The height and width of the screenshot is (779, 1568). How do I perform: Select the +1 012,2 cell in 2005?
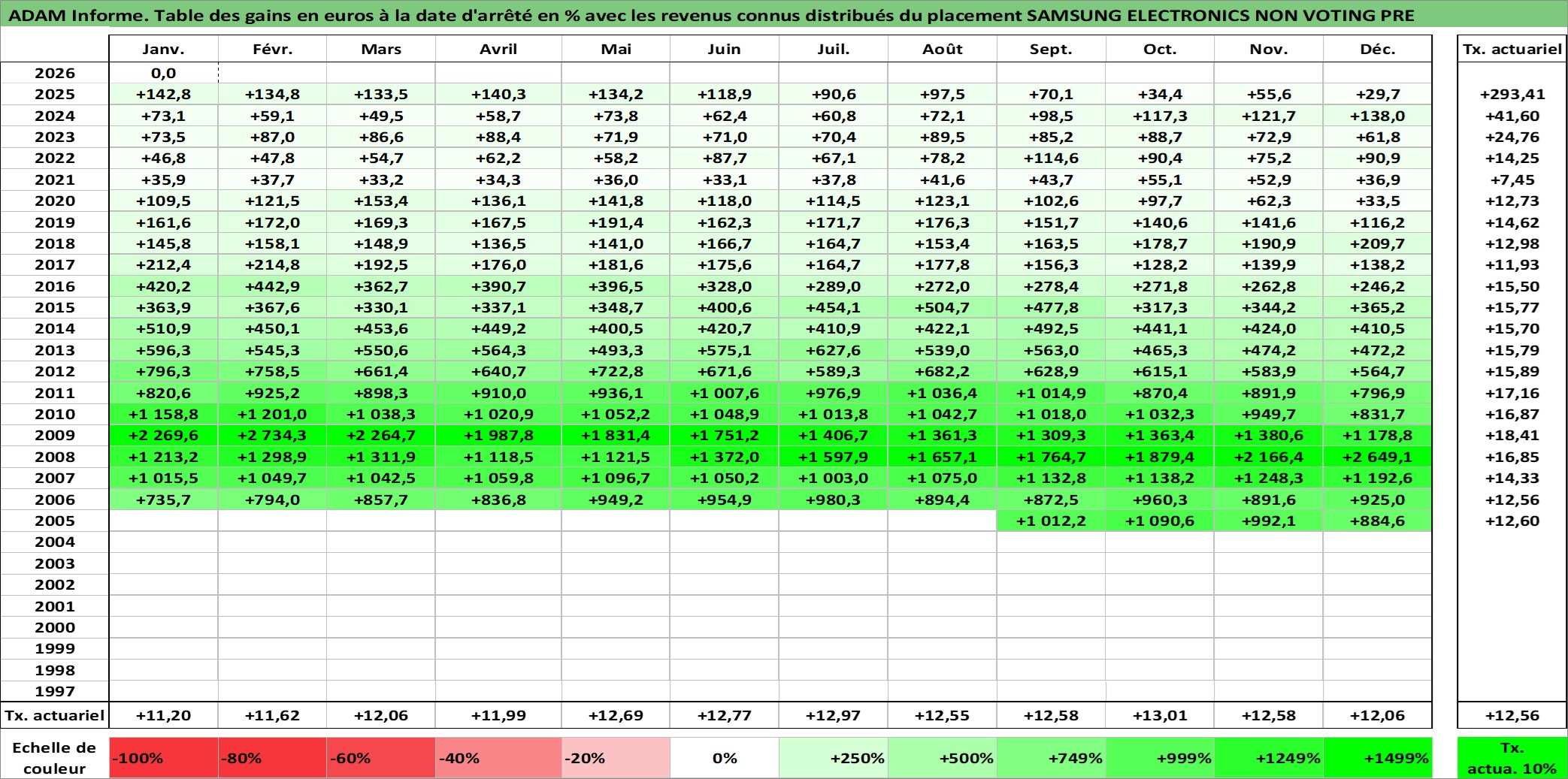point(1051,521)
